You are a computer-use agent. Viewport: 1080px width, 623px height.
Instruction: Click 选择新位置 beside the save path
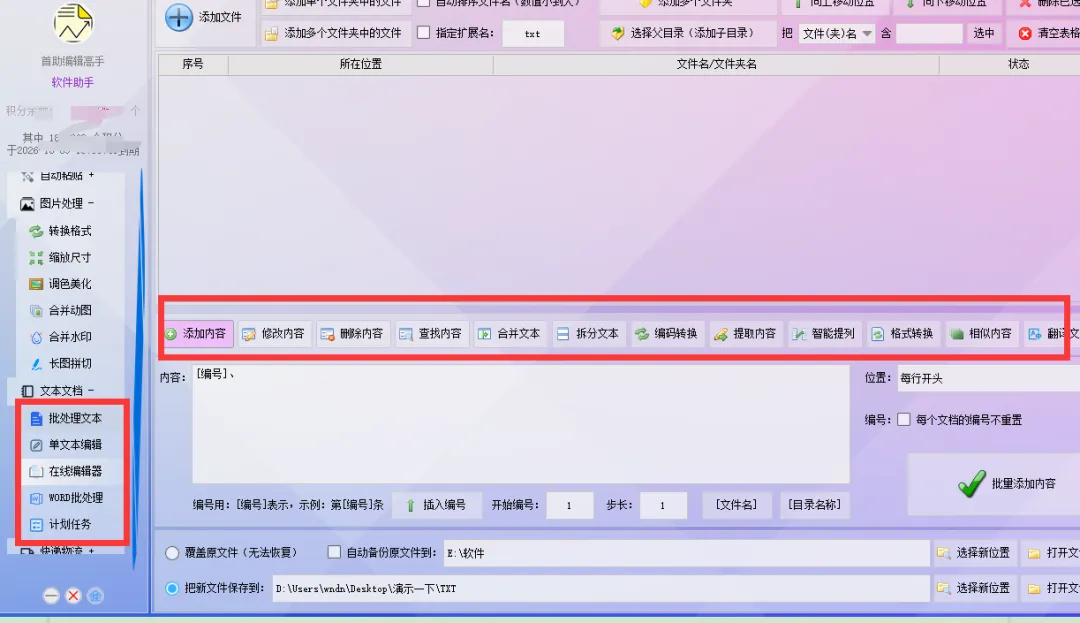[975, 588]
